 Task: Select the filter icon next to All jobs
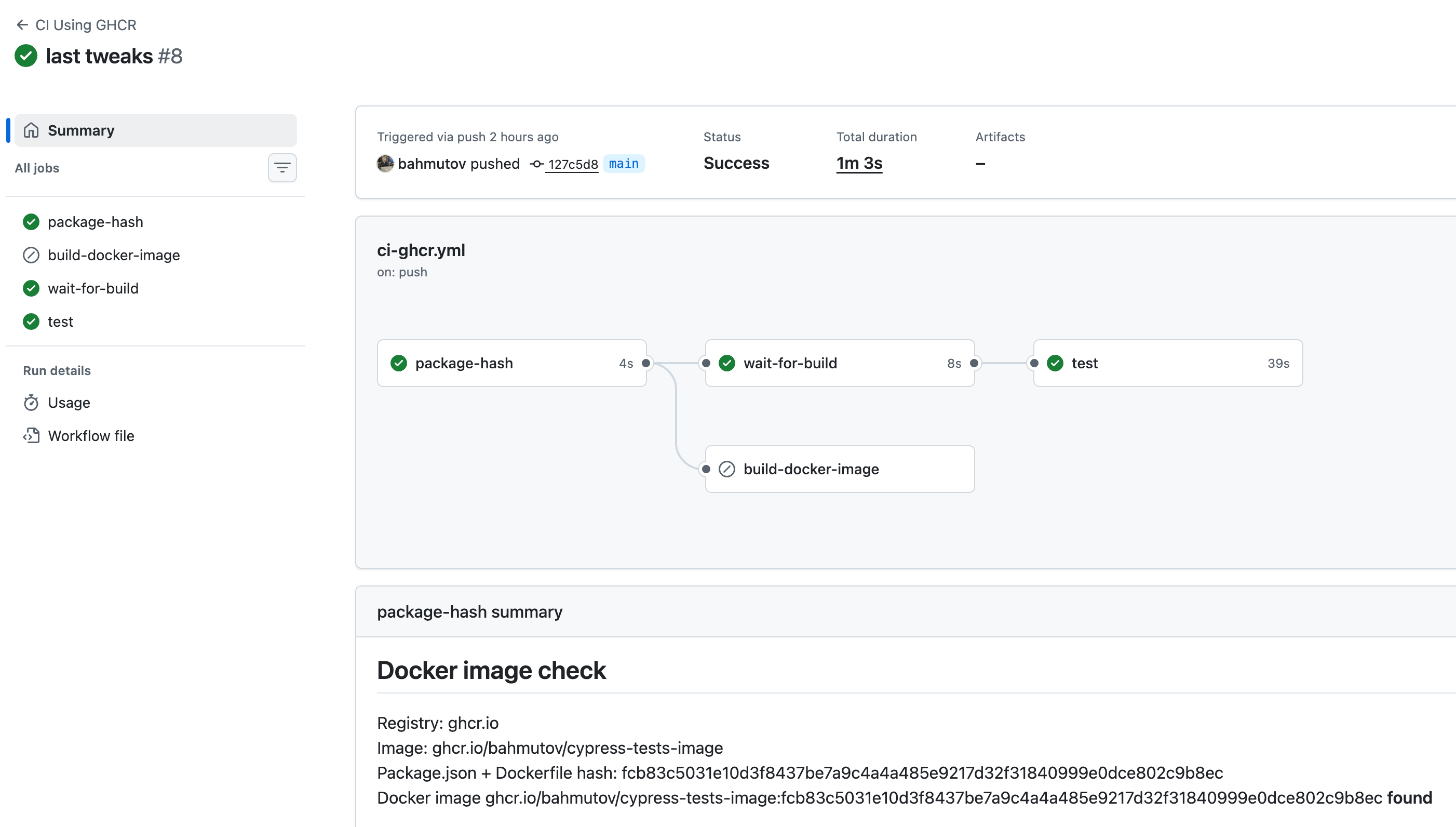click(282, 168)
